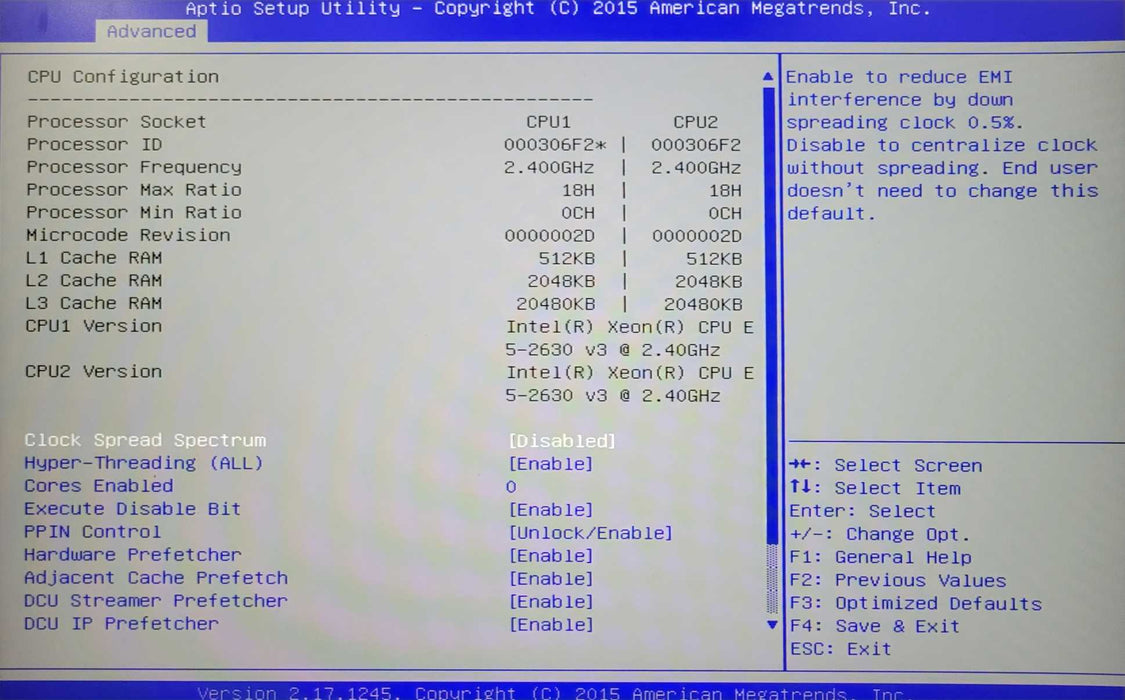Open the Execute Disable Bit [Enable] value
Image resolution: width=1125 pixels, height=700 pixels.
click(x=551, y=510)
